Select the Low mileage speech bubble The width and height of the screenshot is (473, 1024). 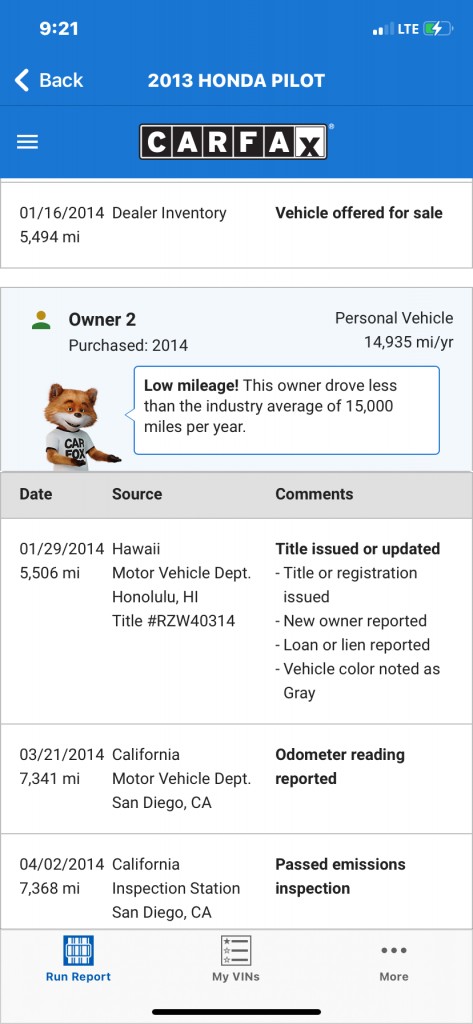[x=286, y=410]
